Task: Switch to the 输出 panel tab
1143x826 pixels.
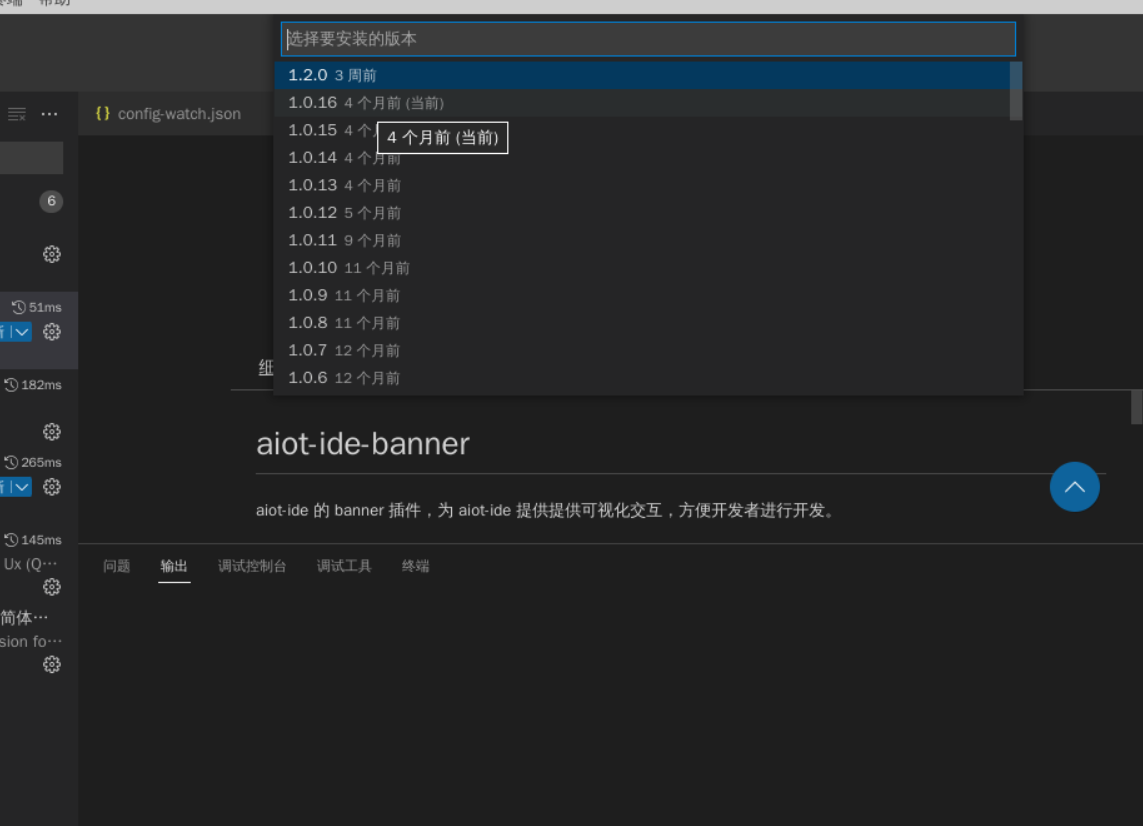Action: (x=174, y=566)
